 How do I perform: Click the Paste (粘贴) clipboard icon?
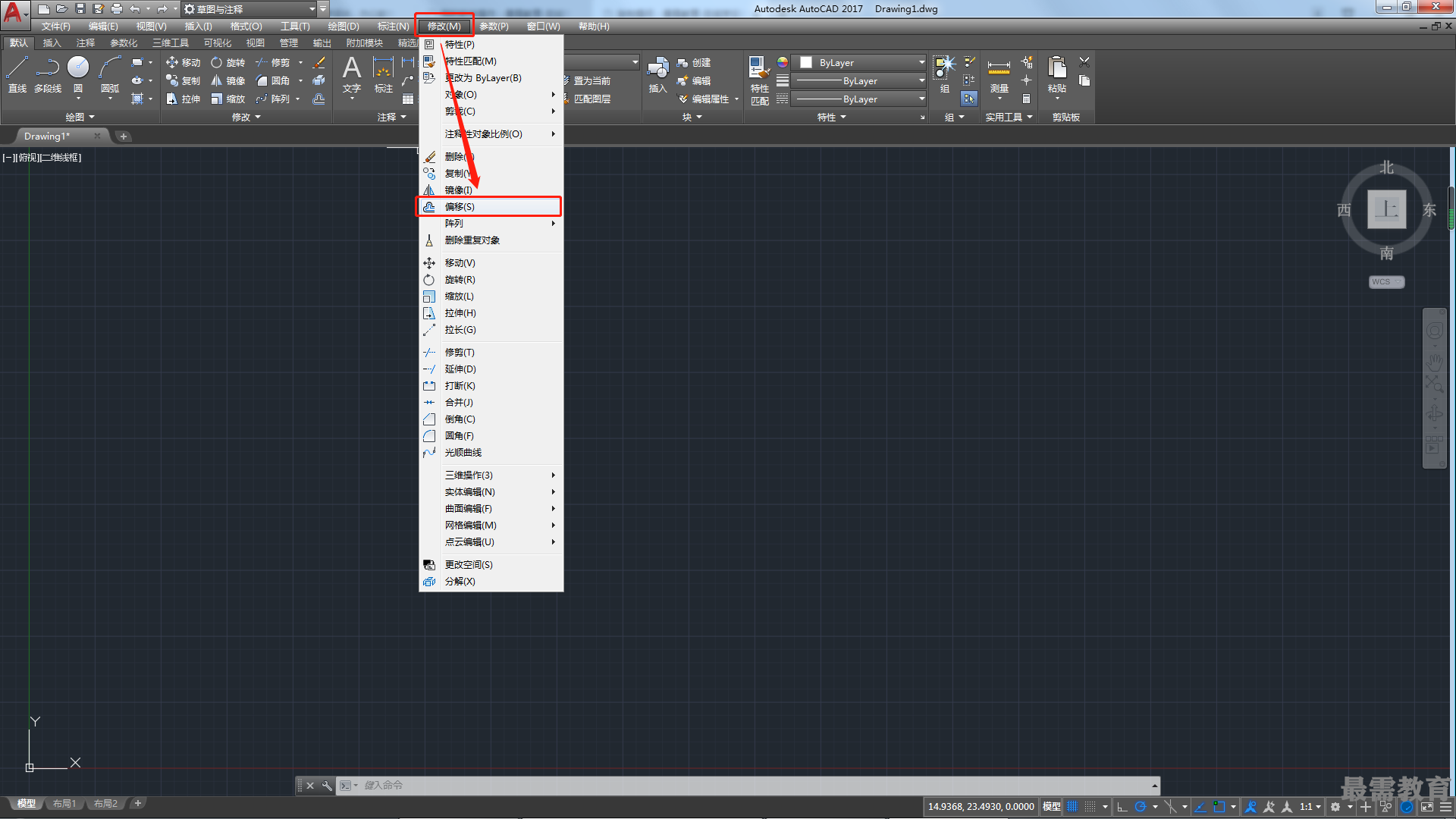pyautogui.click(x=1056, y=74)
